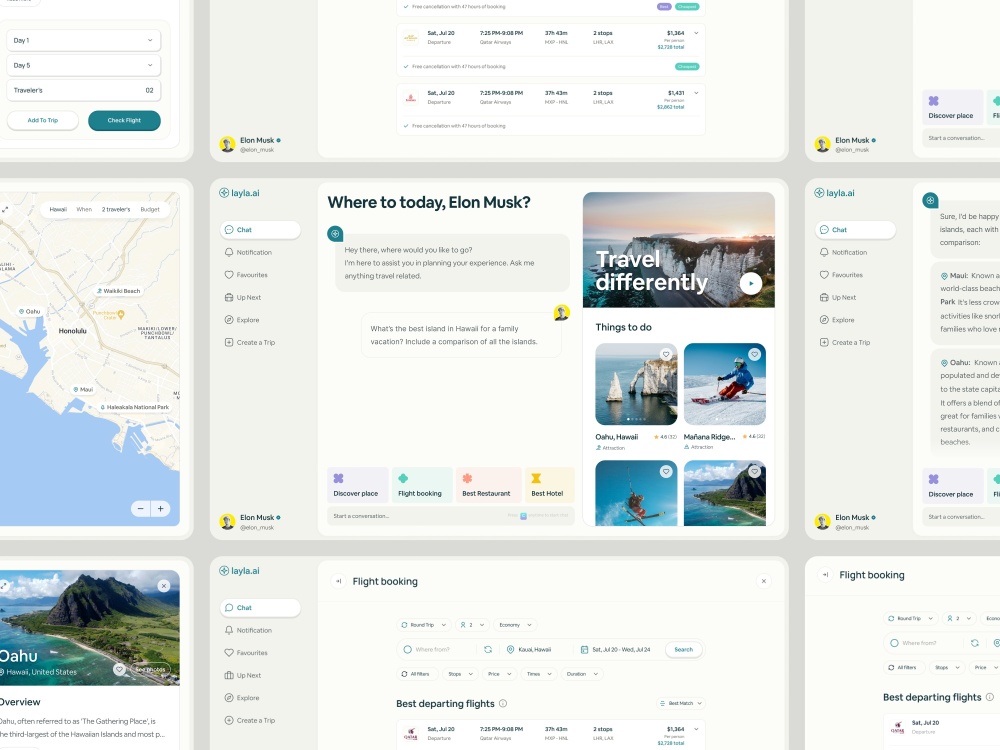This screenshot has height=750, width=1000.
Task: Click layla.ai logo in the 'Where to today' panel
Action: click(239, 193)
